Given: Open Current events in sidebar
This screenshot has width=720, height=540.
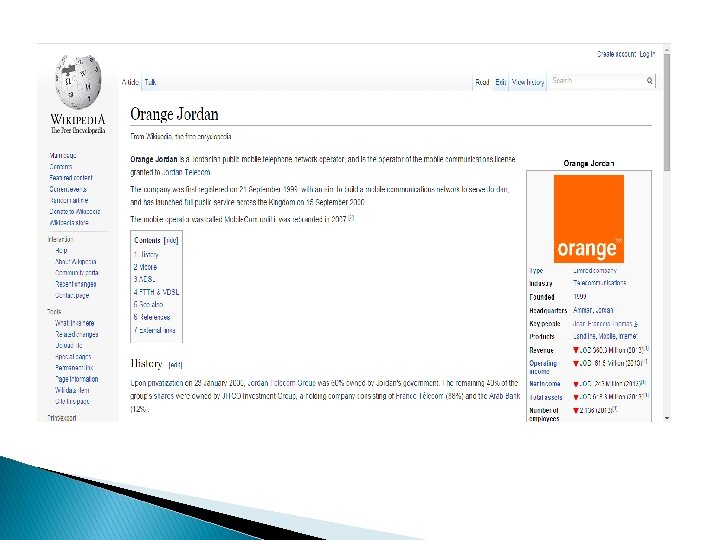Looking at the screenshot, I should [68, 189].
